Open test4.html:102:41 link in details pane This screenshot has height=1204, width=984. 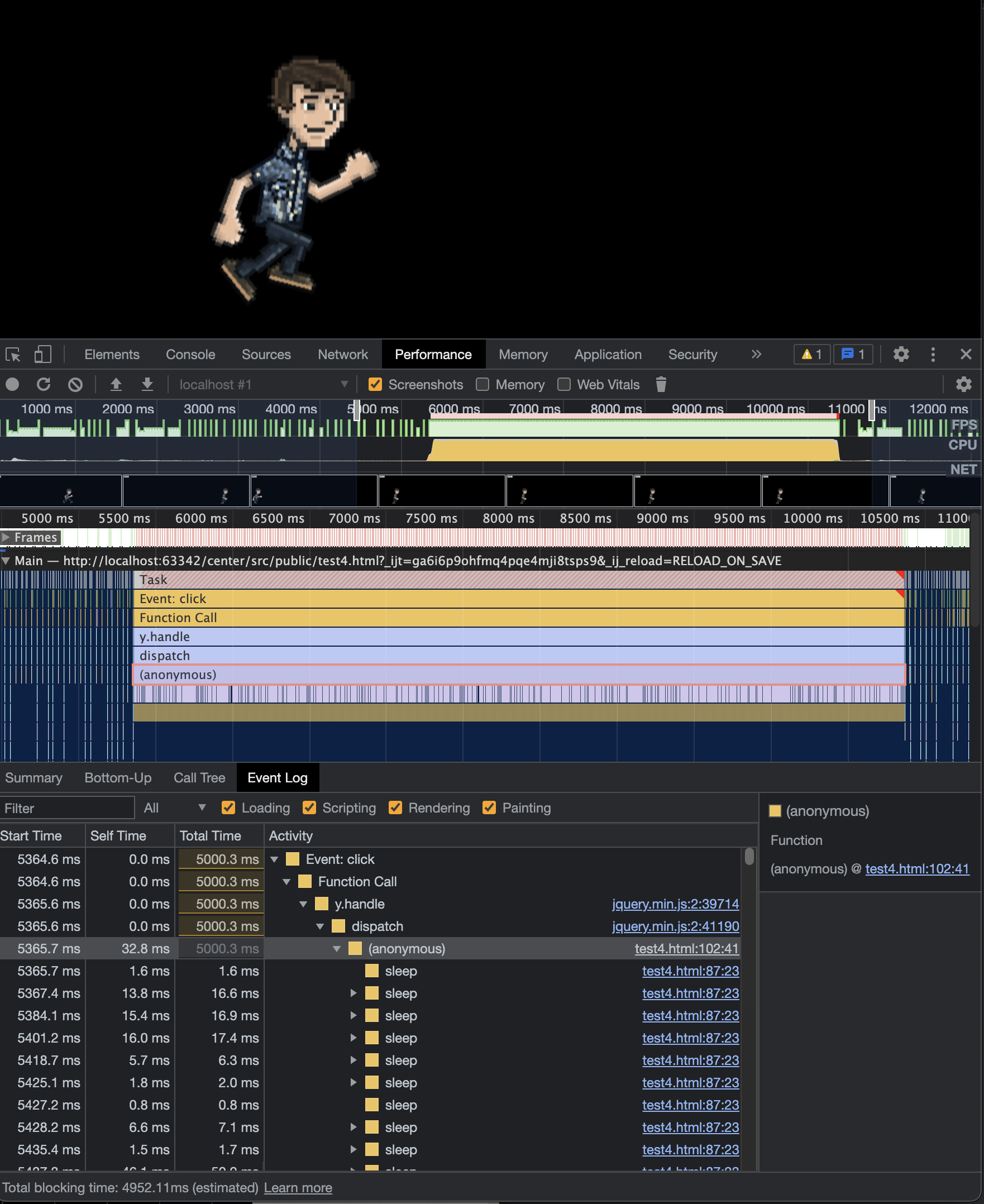click(917, 868)
